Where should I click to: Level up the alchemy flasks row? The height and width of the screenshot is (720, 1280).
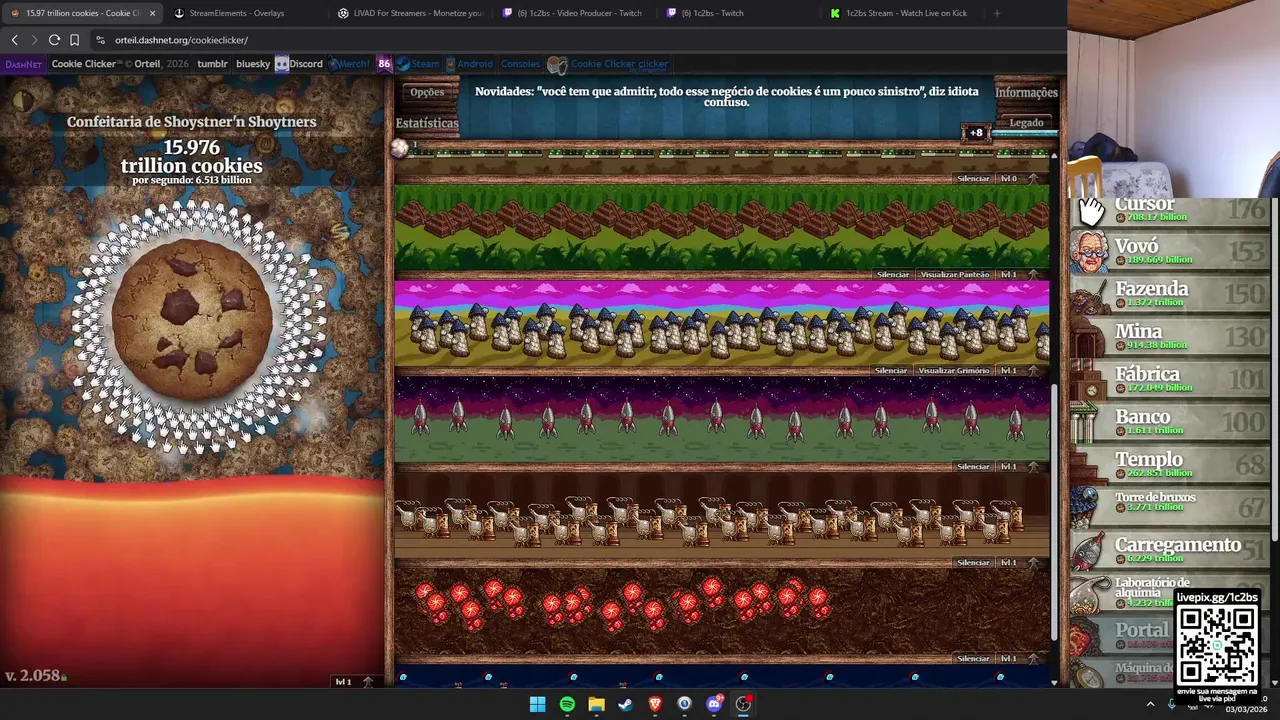pyautogui.click(x=1020, y=562)
